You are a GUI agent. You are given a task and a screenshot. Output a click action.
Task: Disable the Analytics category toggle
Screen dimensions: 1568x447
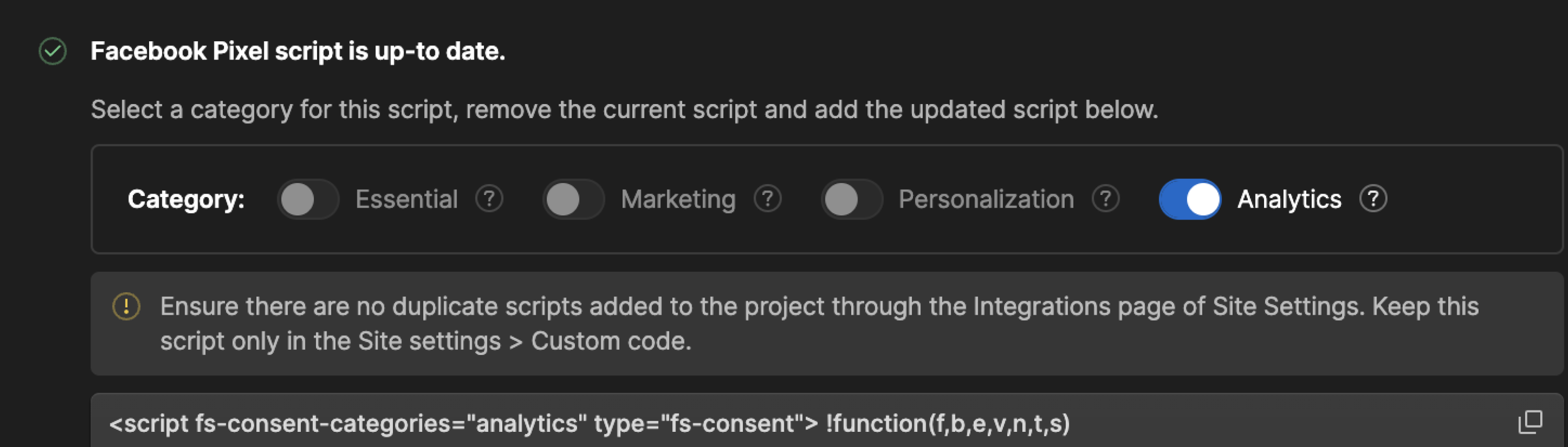1189,200
